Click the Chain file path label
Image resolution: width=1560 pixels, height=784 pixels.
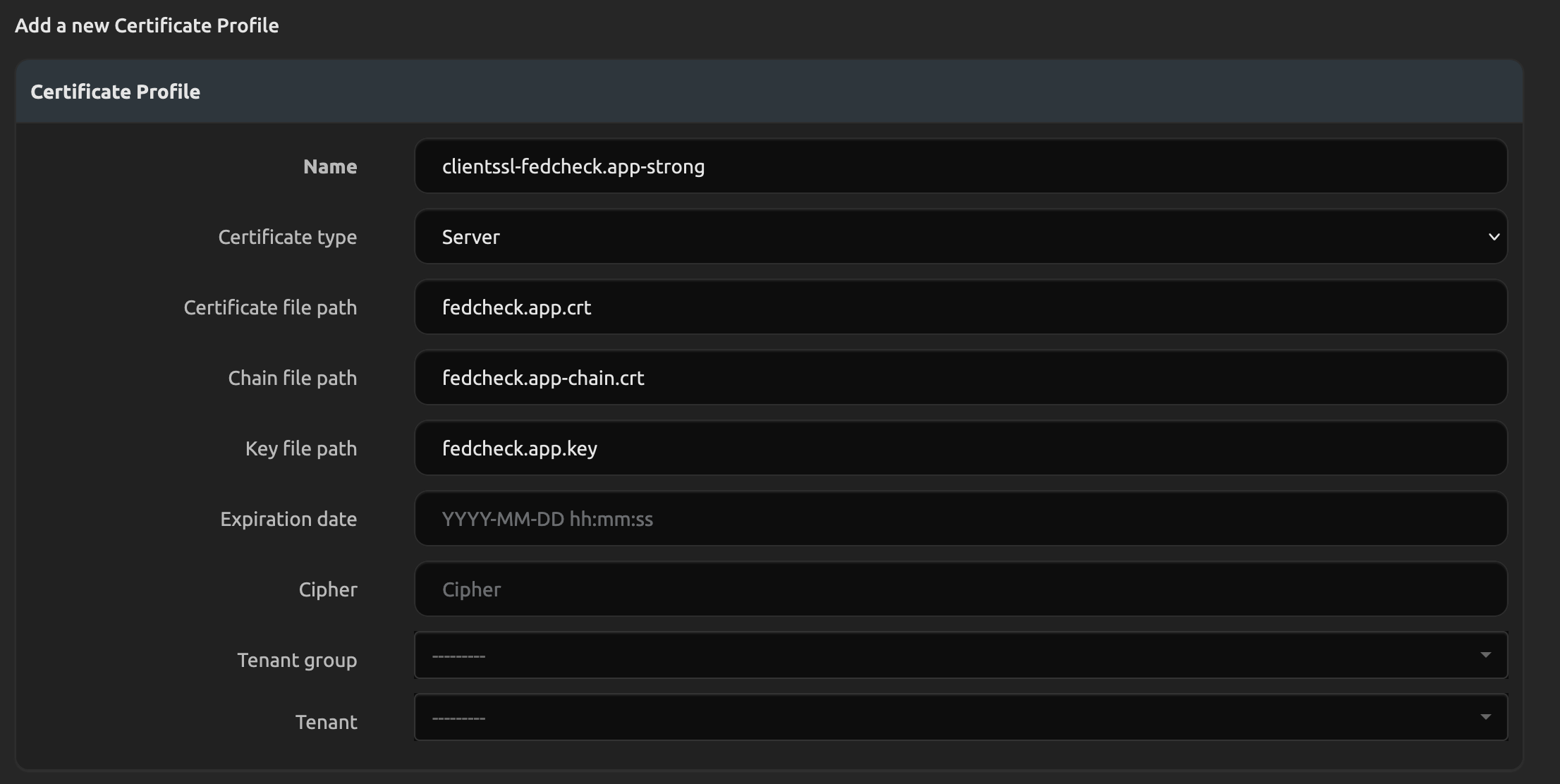pos(292,379)
